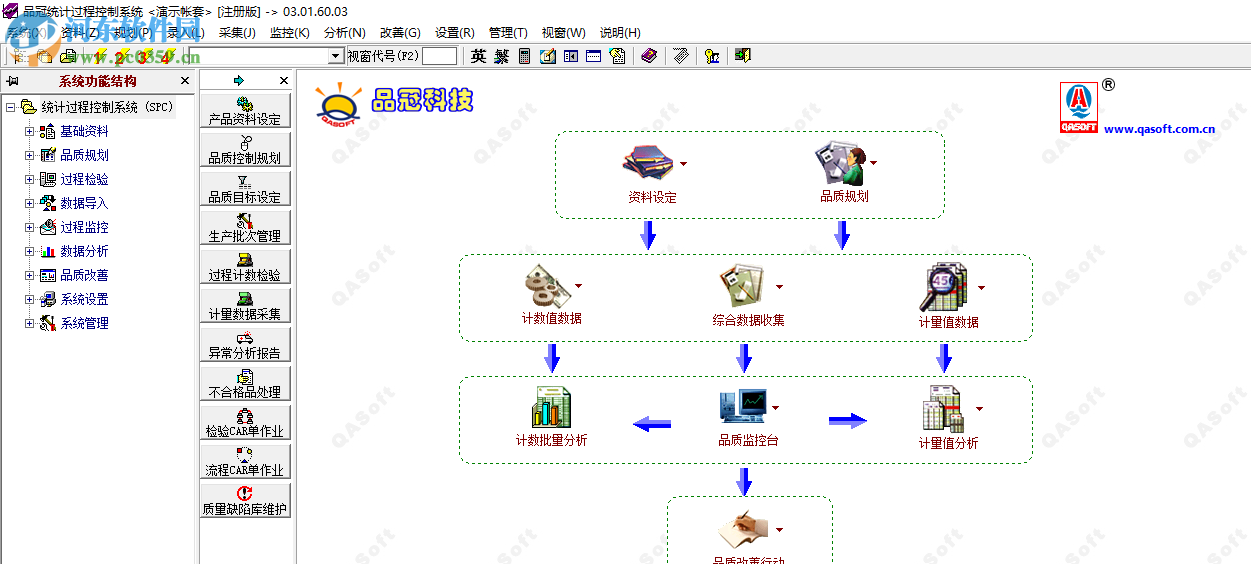Open dropdown arrow next to 品质规划 flowchart icon
The image size is (1251, 564).
pos(873,163)
